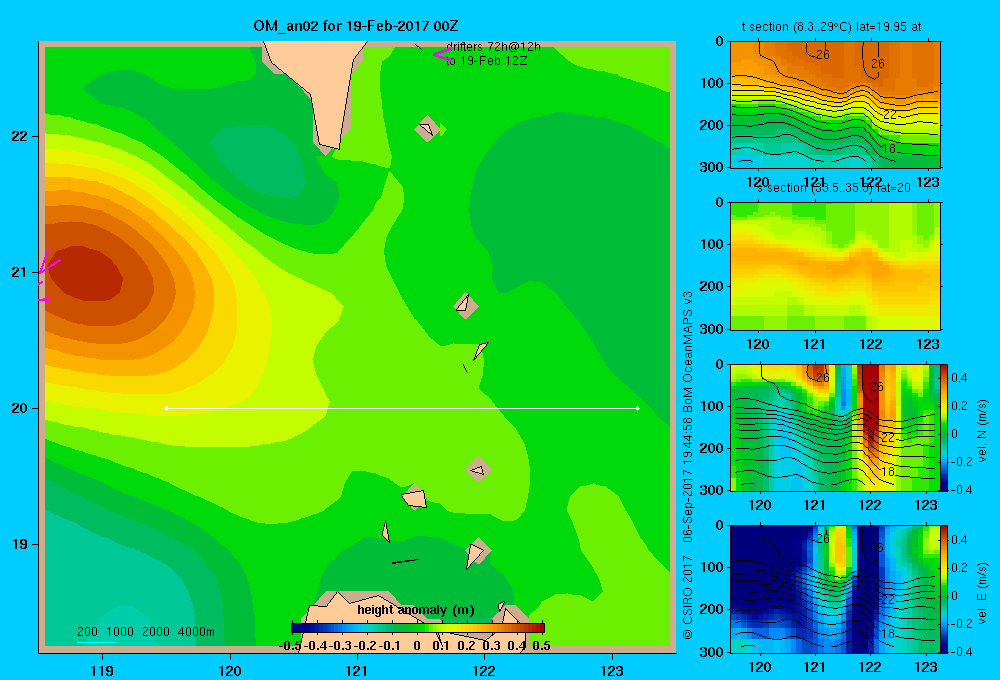
Task: Click the vel. N color bar
Action: point(945,427)
